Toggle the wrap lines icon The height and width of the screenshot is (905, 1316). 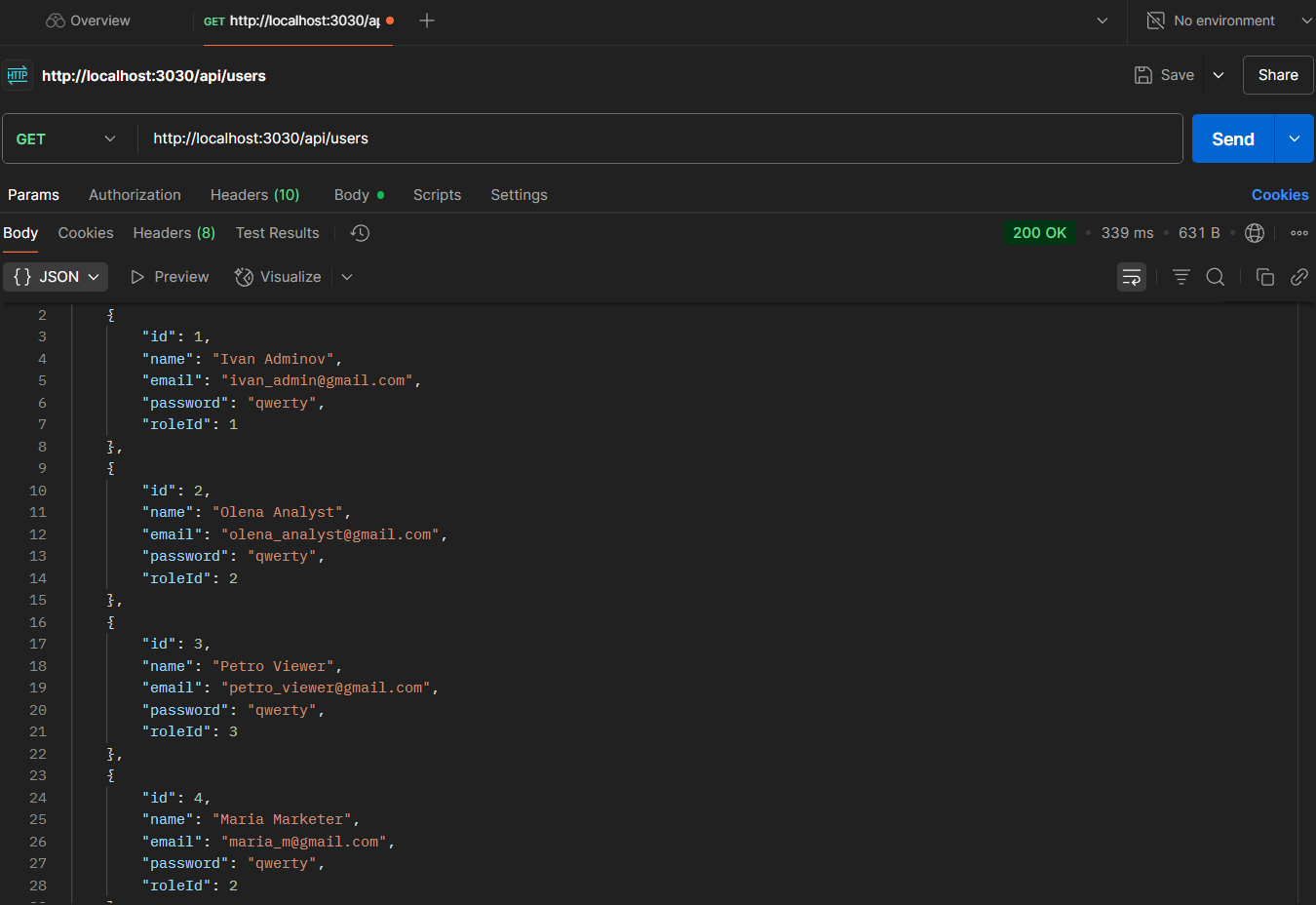[x=1132, y=277]
